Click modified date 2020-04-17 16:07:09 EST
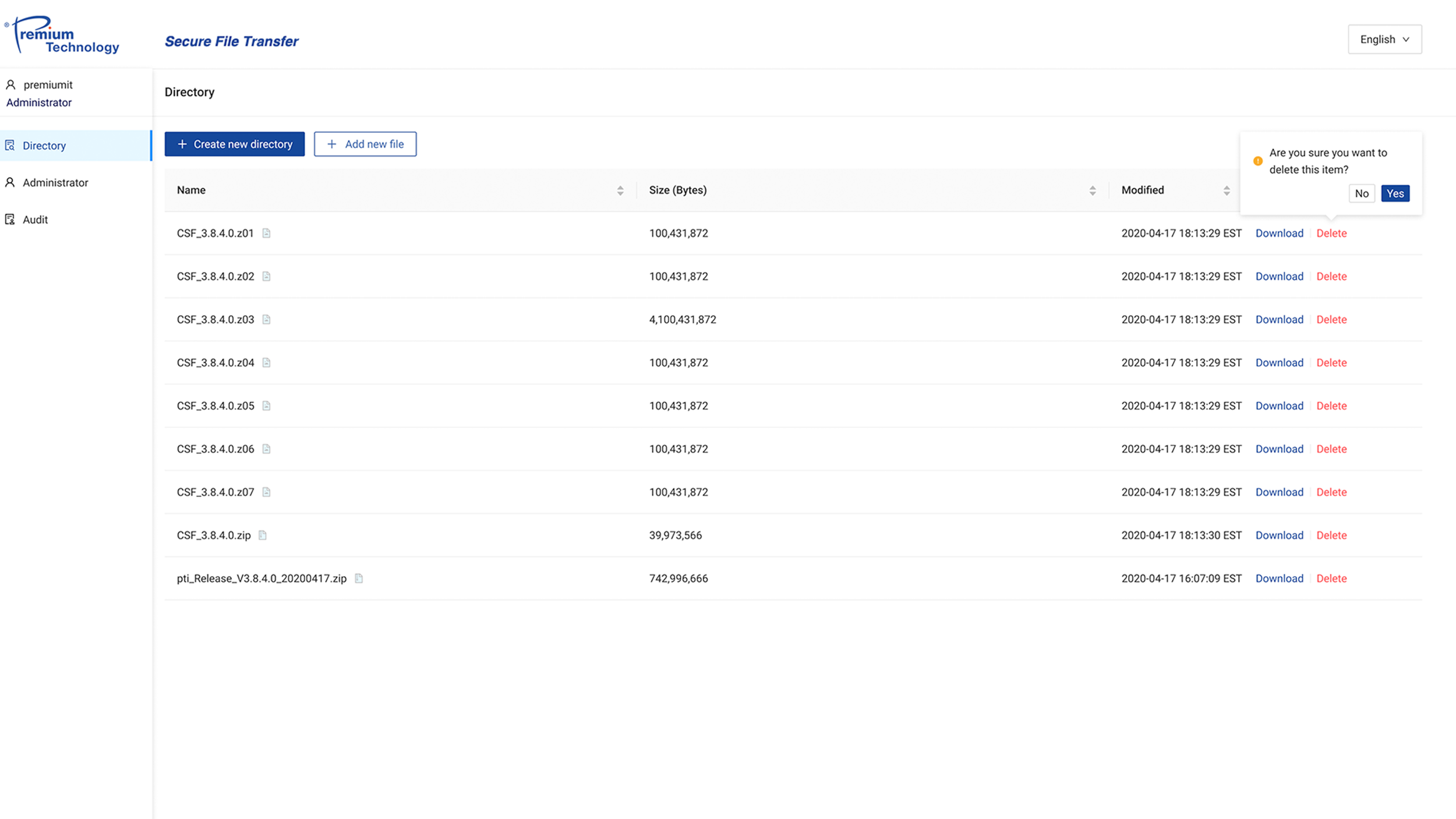Image resolution: width=1456 pixels, height=819 pixels. pos(1182,578)
